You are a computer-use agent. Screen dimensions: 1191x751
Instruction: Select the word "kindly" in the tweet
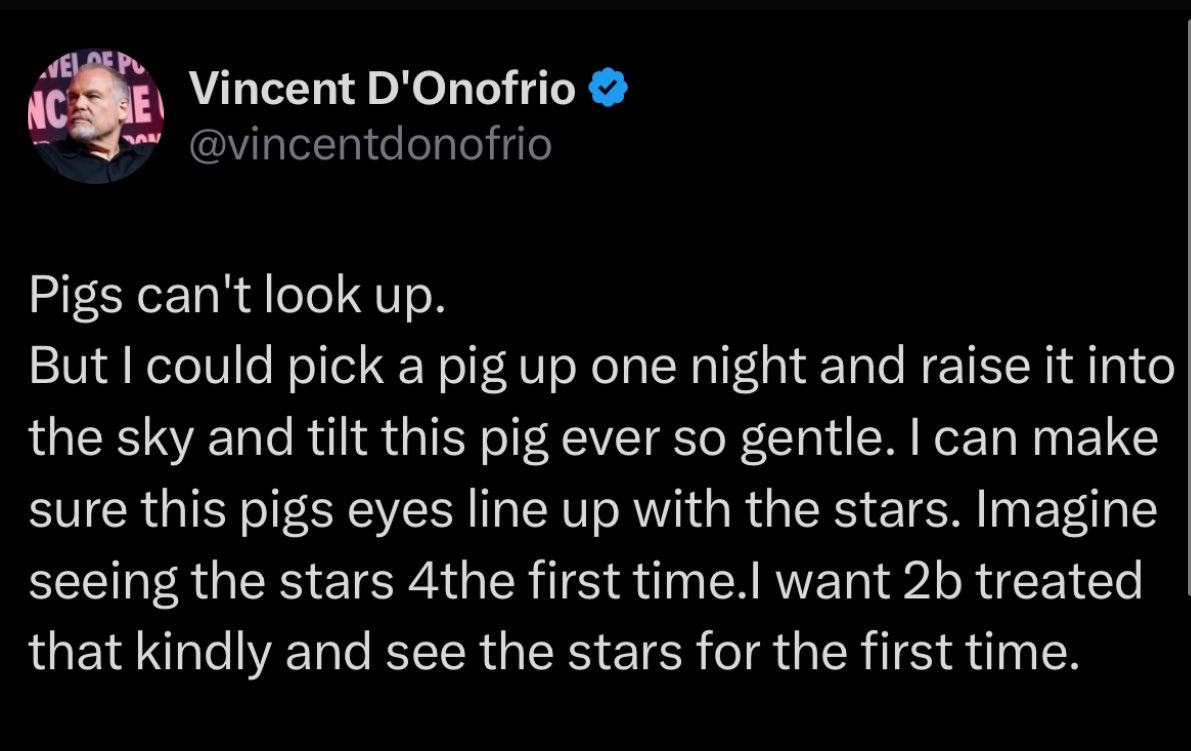click(204, 653)
